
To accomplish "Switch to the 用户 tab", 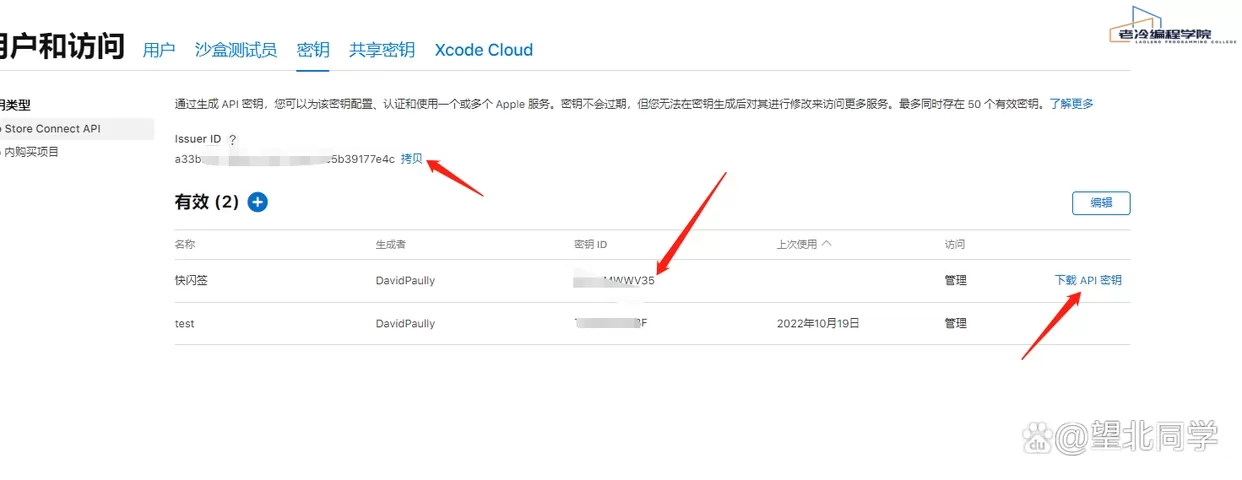I will [159, 50].
